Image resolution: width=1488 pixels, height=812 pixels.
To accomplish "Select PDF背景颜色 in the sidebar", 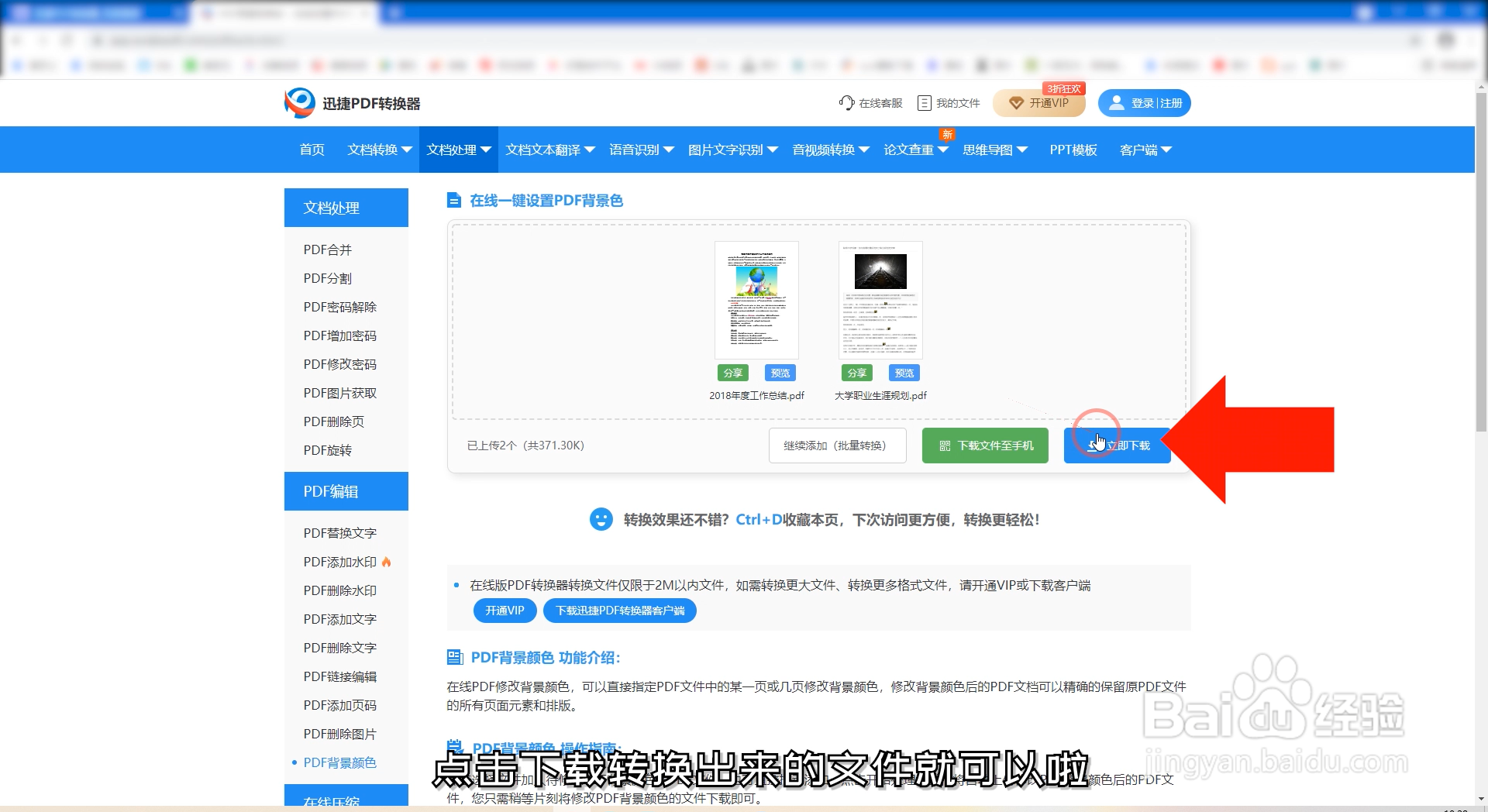I will point(340,762).
